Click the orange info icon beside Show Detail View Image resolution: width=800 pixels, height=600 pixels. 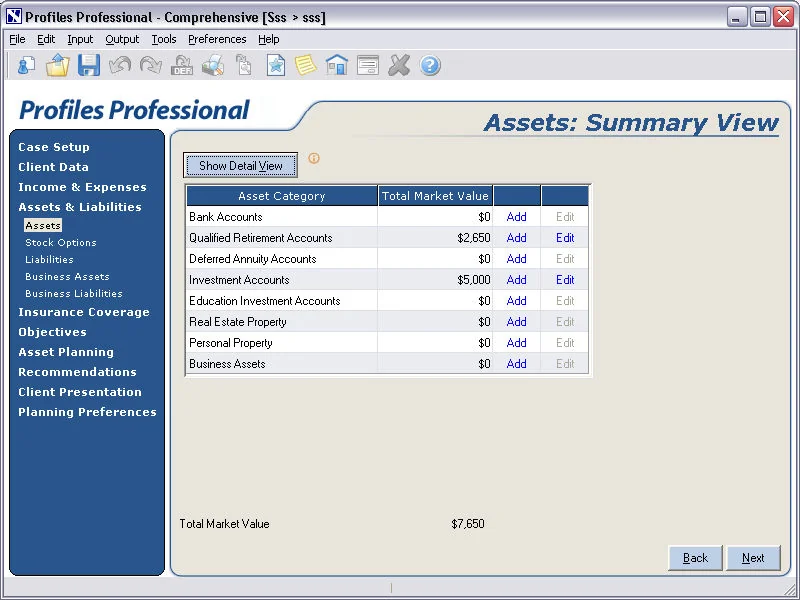[314, 158]
